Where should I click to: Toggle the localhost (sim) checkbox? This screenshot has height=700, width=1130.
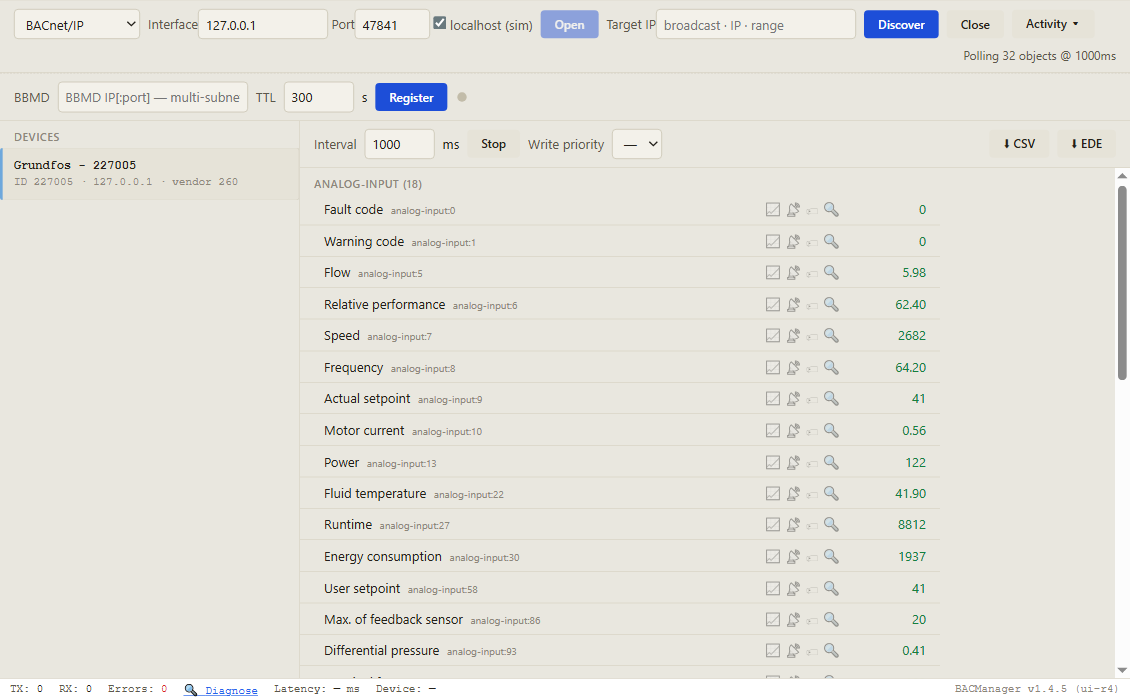coord(440,23)
